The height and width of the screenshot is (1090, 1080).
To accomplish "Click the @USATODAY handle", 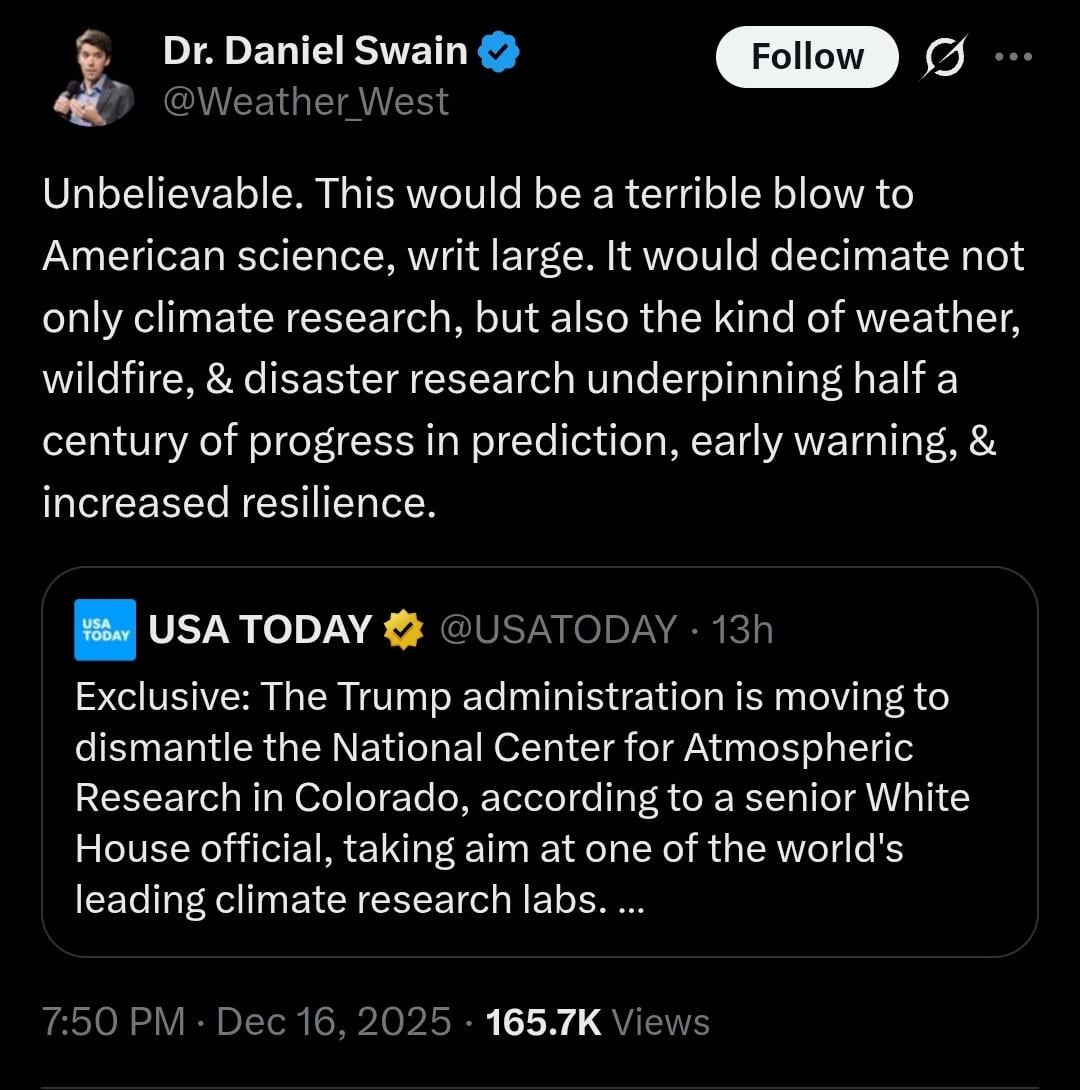I will click(558, 630).
